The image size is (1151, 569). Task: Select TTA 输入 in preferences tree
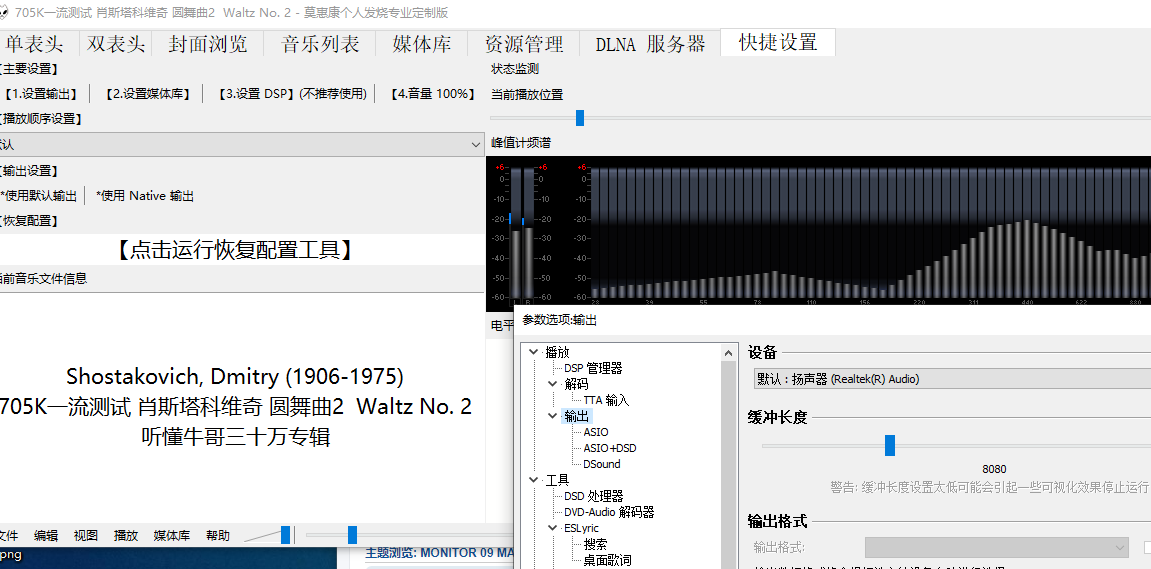coord(606,400)
